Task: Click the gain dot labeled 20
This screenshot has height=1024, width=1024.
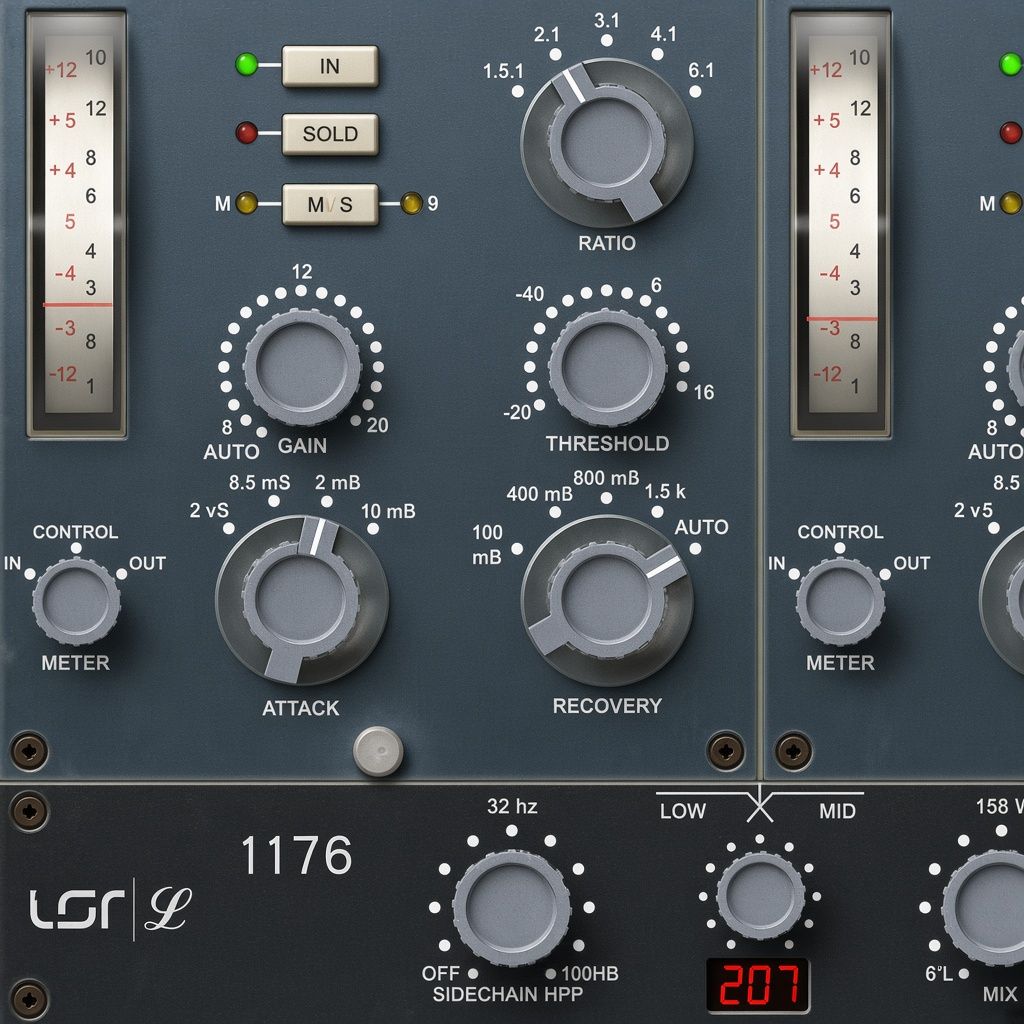Action: 356,420
